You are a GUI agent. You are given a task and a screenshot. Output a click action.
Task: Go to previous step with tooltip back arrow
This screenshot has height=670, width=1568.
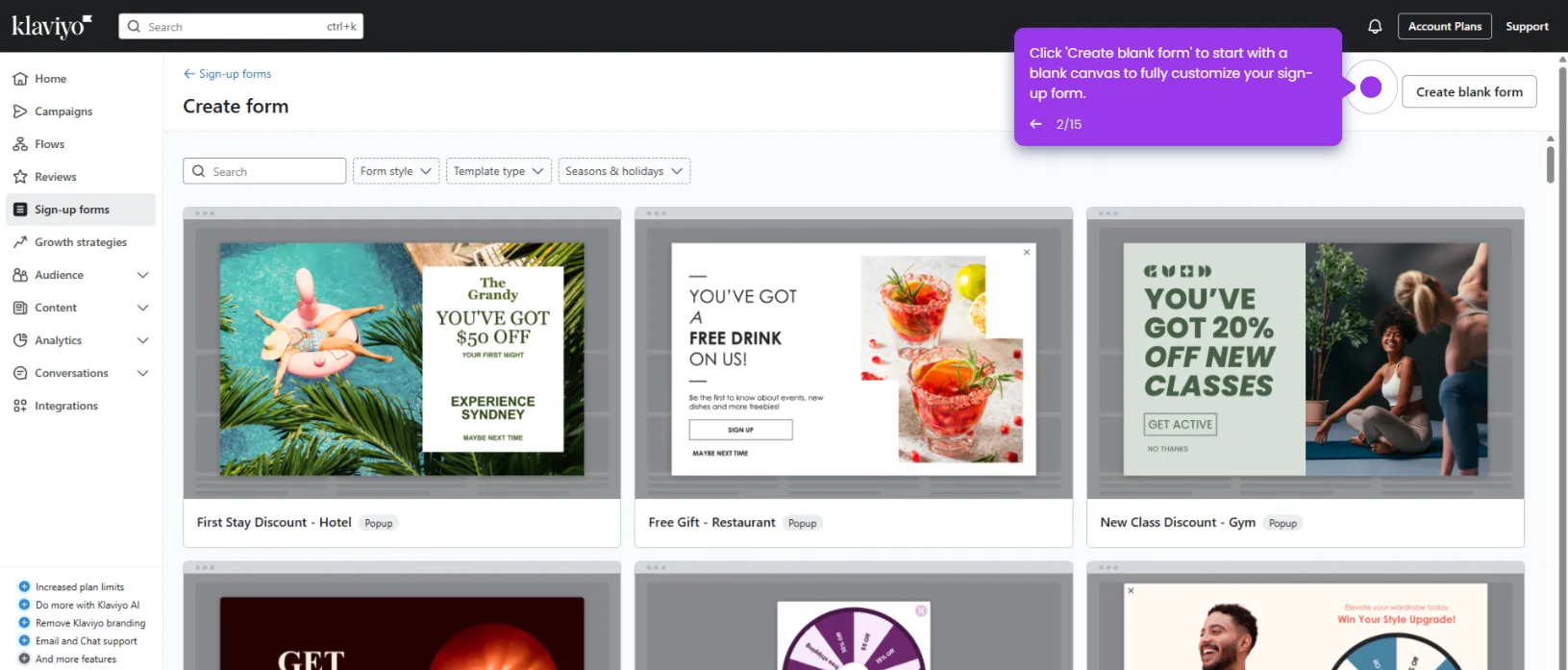point(1035,124)
